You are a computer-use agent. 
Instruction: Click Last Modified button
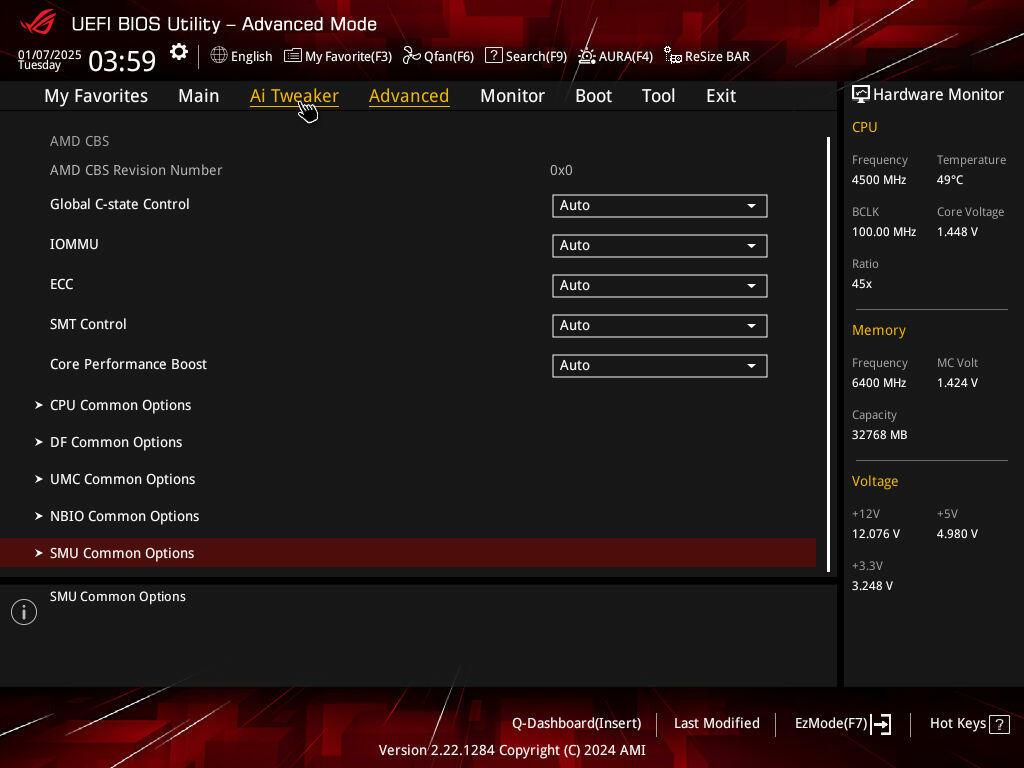716,724
